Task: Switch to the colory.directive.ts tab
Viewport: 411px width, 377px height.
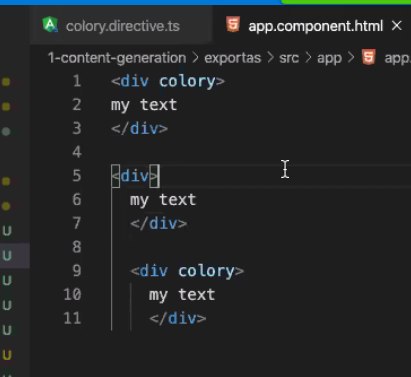Action: (x=121, y=26)
